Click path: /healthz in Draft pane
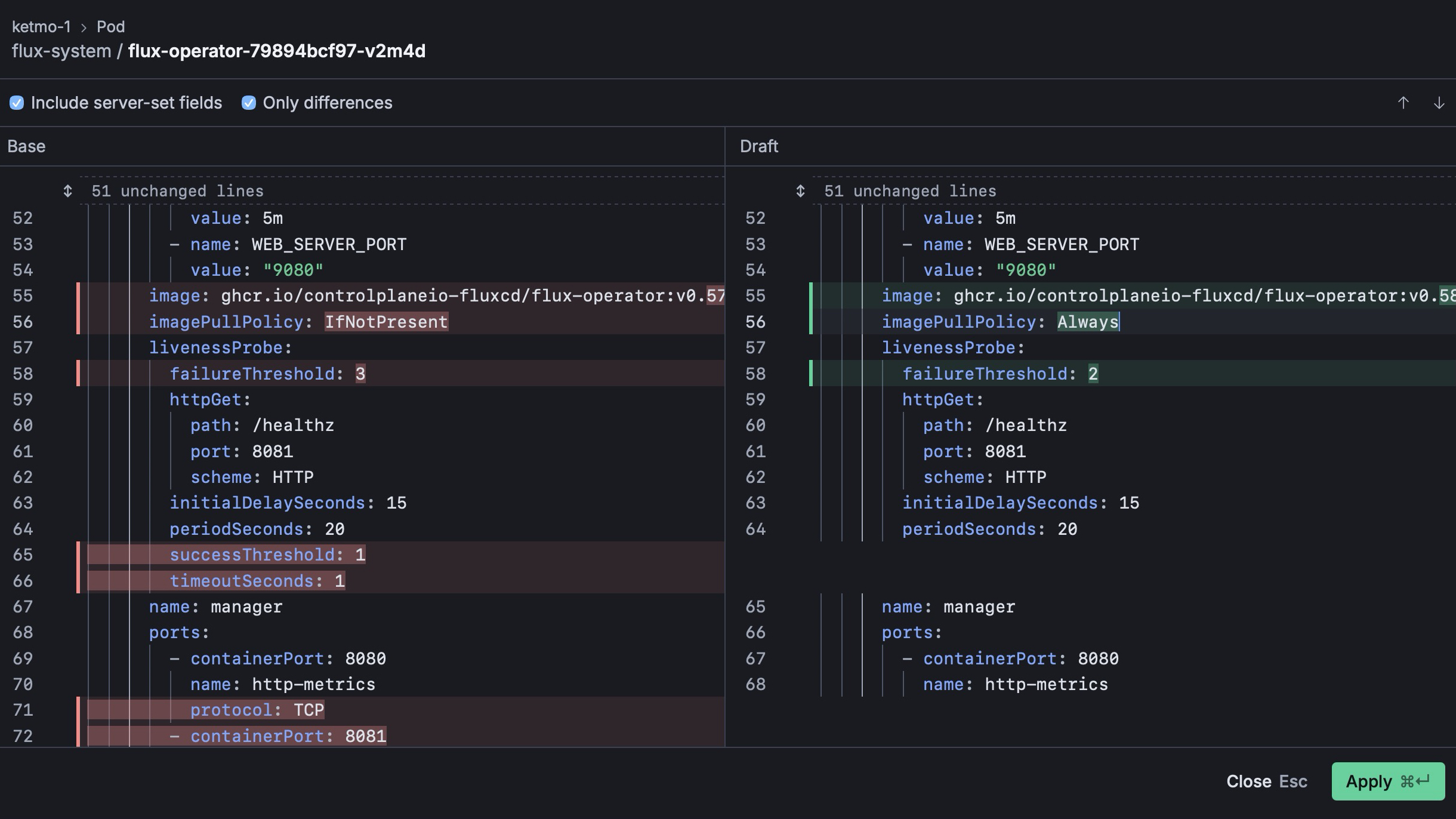 [995, 425]
